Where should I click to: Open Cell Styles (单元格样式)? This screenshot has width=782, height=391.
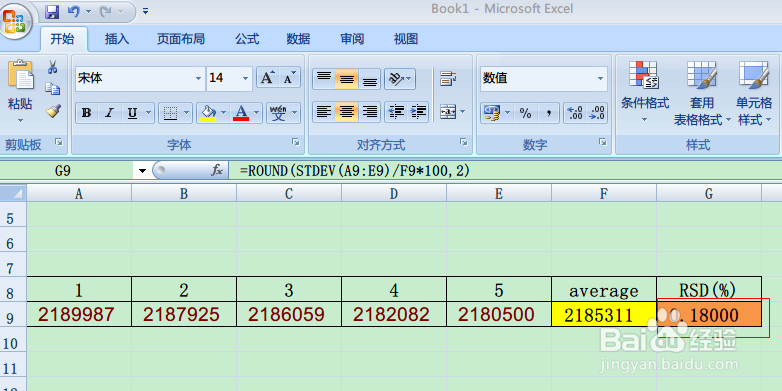(754, 92)
